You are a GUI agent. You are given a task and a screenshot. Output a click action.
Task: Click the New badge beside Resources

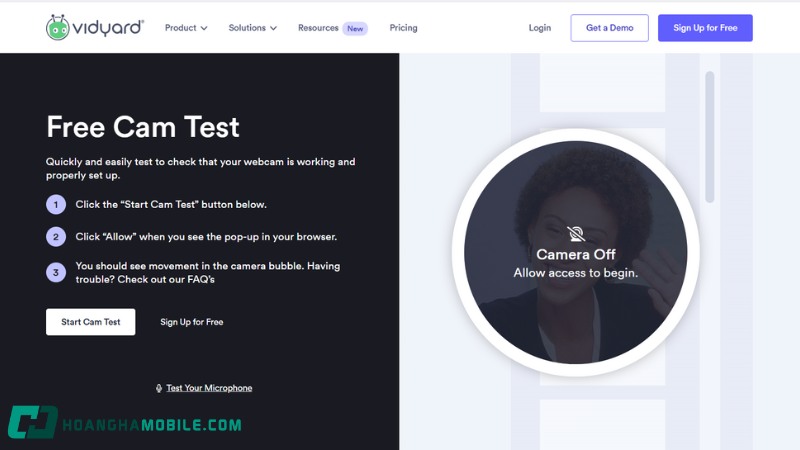point(355,28)
